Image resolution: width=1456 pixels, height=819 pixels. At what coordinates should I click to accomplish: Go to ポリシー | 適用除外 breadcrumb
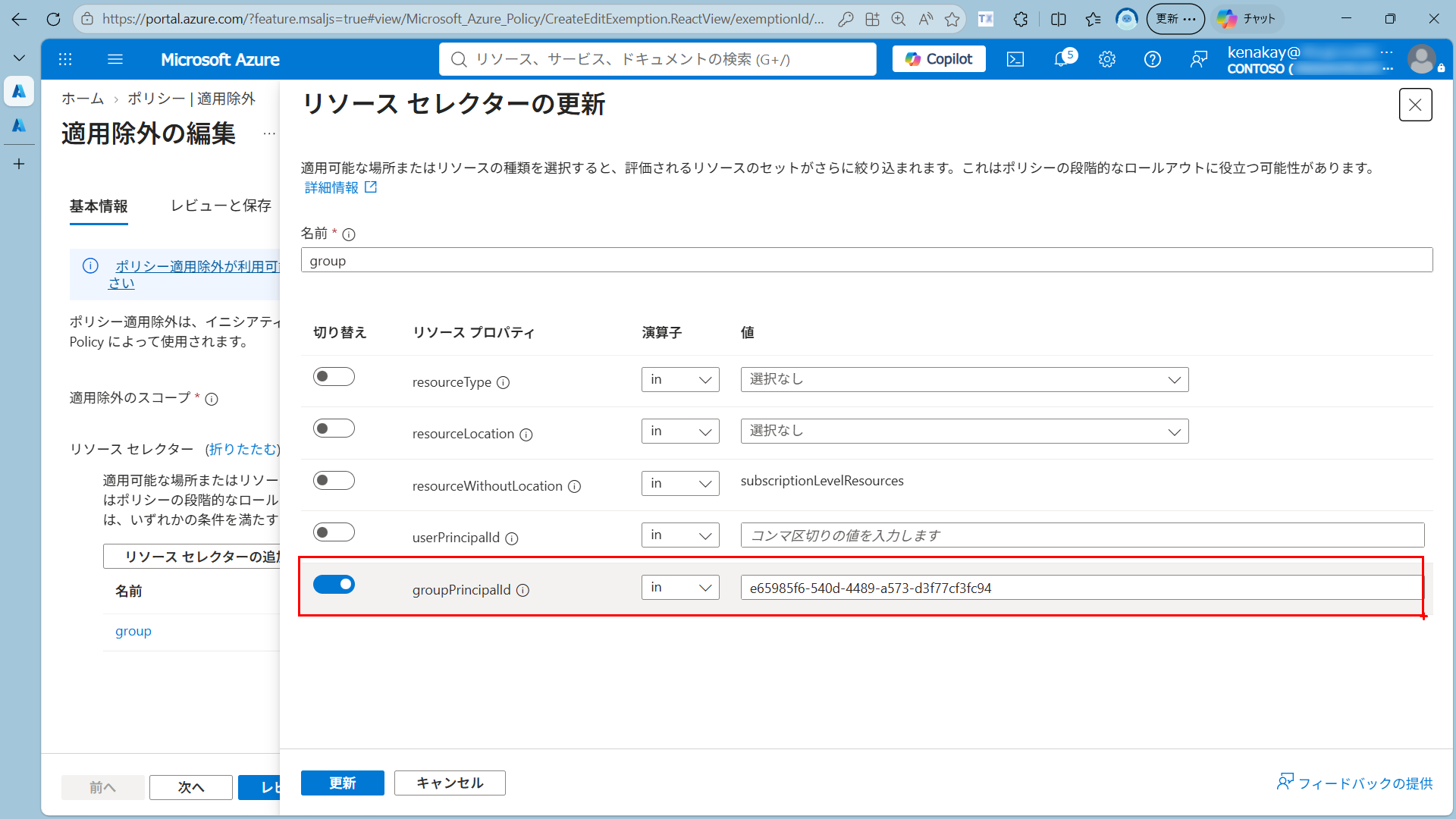click(191, 99)
